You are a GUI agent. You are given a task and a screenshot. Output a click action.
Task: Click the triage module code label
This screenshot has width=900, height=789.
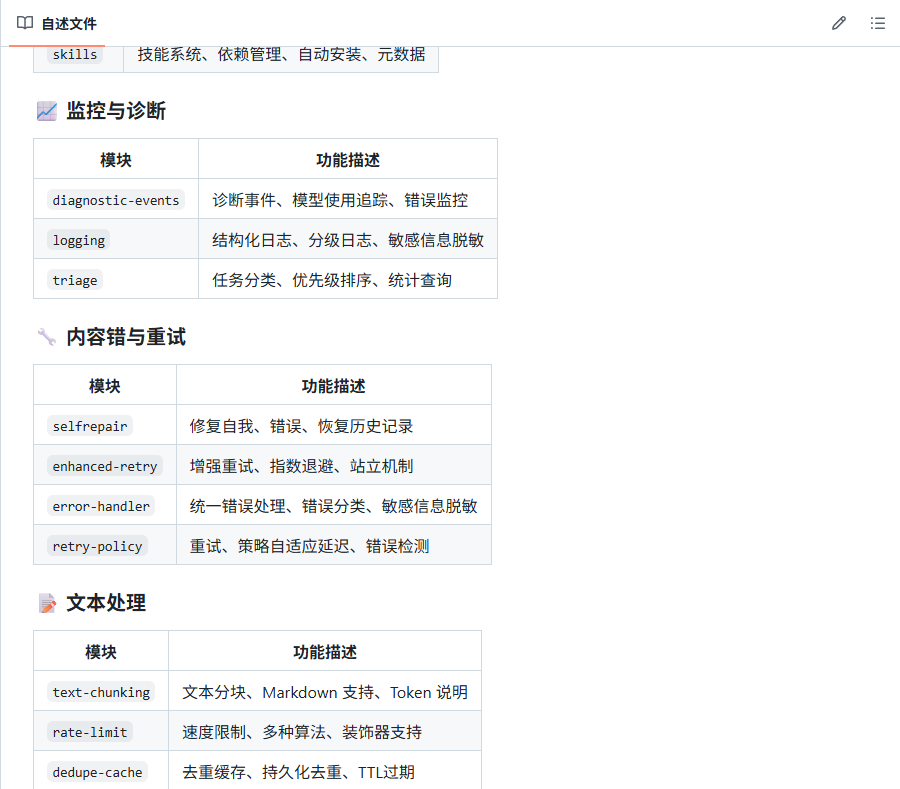(75, 280)
